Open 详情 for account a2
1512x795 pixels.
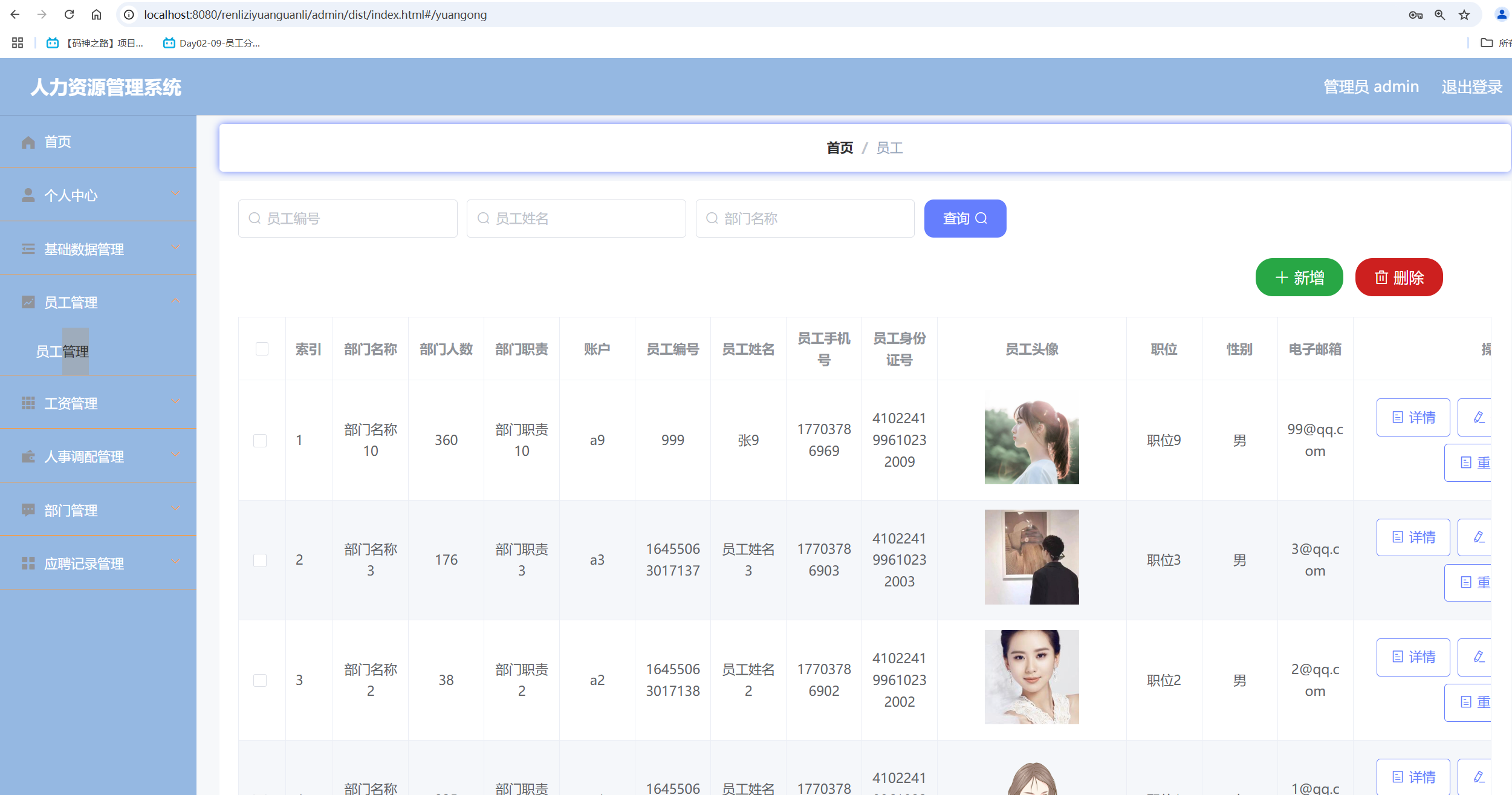click(x=1413, y=657)
